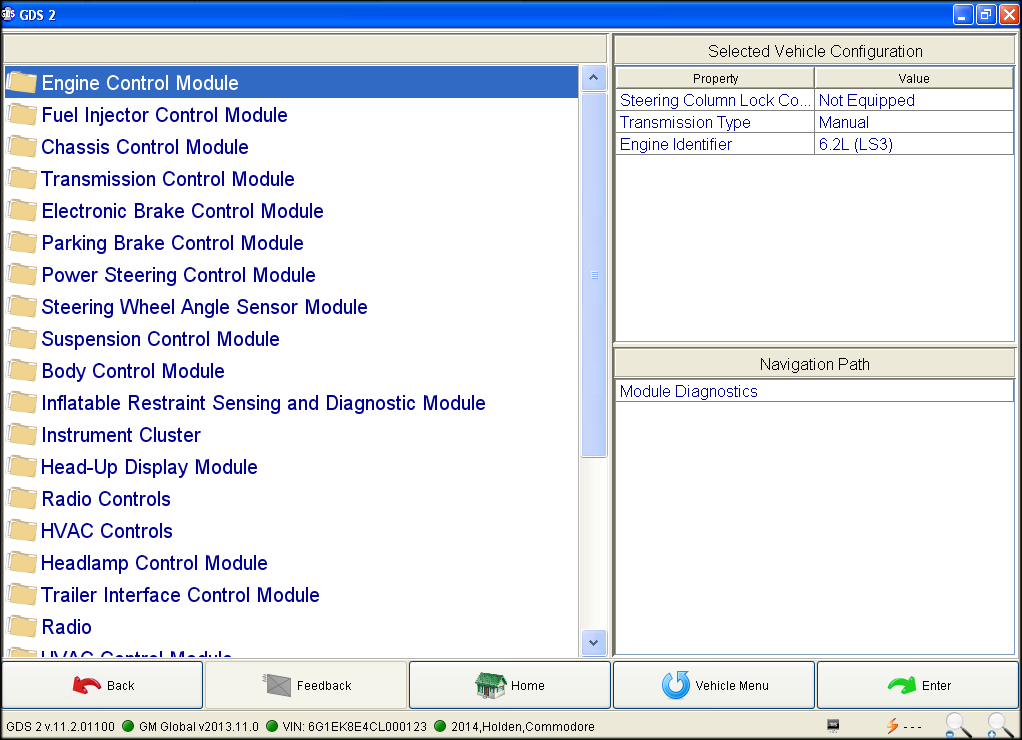Click the Head-Up Display Module folder icon
The height and width of the screenshot is (740, 1022).
coord(22,466)
